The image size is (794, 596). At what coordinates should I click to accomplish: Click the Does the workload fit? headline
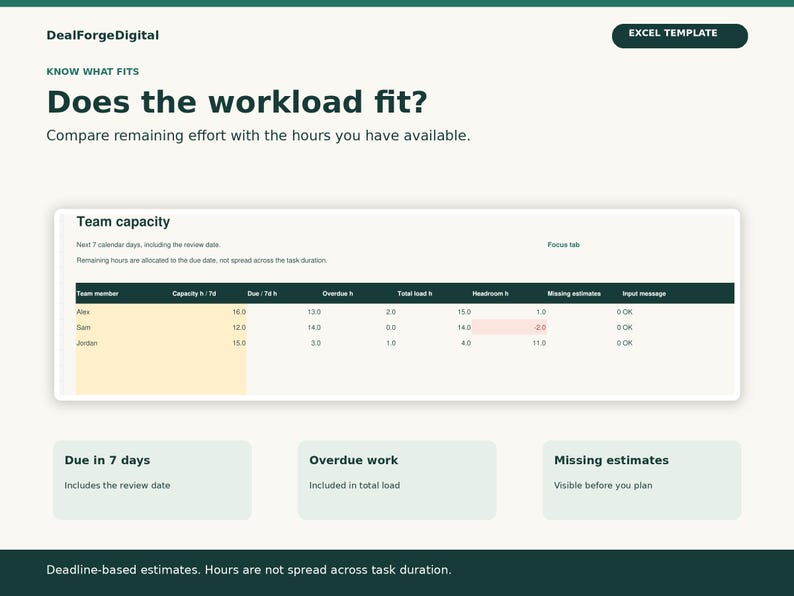point(237,102)
